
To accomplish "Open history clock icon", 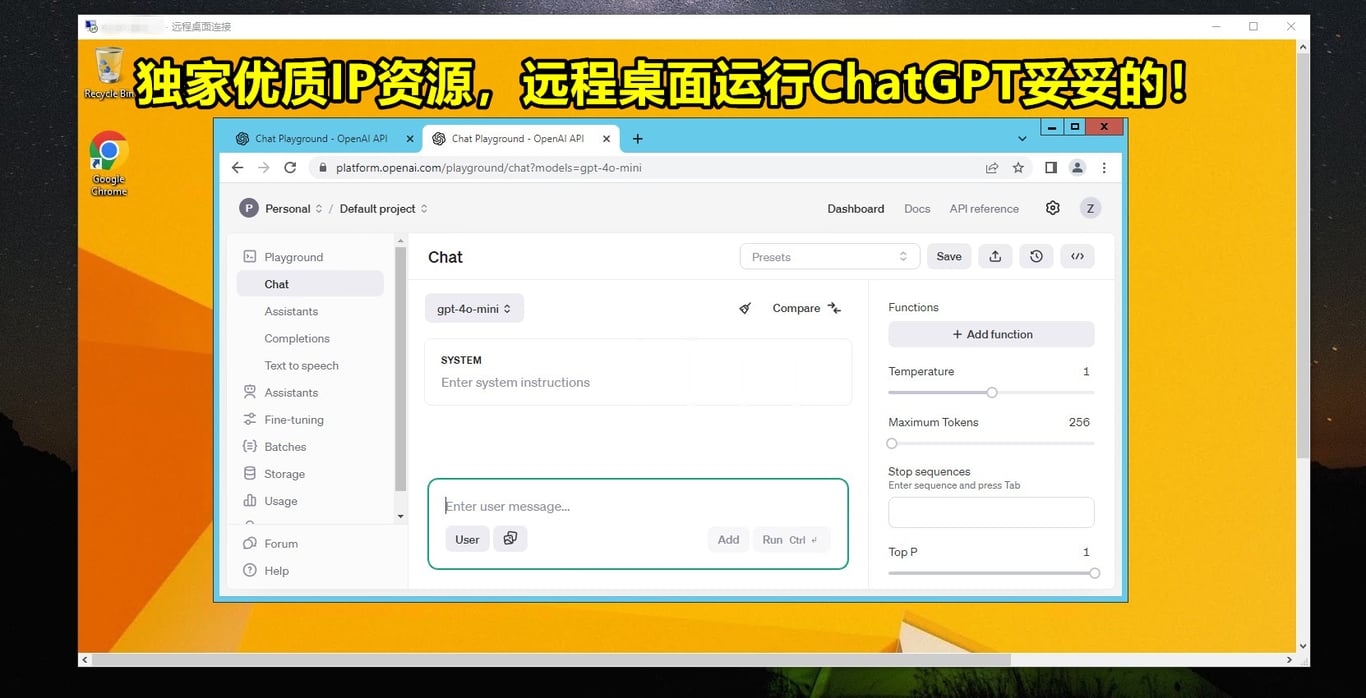I will point(1036,257).
